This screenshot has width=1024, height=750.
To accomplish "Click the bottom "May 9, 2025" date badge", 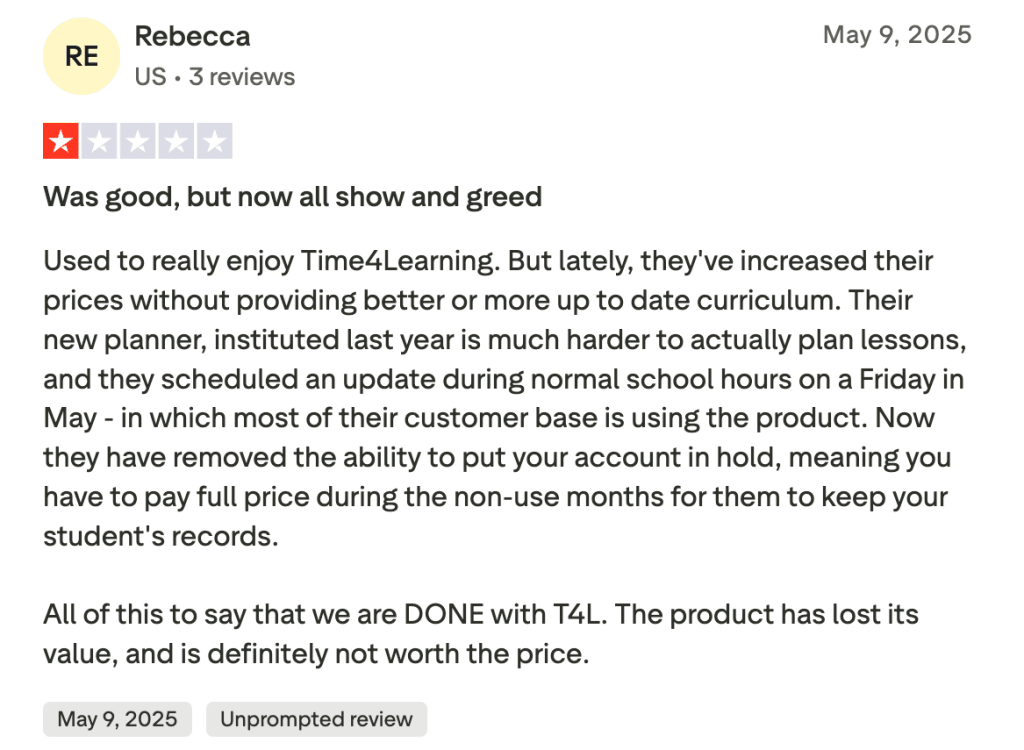I will pyautogui.click(x=117, y=719).
